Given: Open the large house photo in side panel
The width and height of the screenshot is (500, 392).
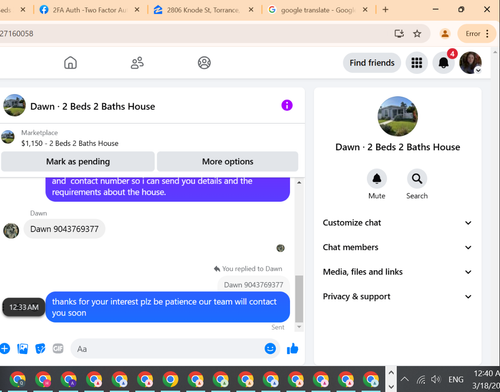Looking at the screenshot, I should [x=397, y=116].
